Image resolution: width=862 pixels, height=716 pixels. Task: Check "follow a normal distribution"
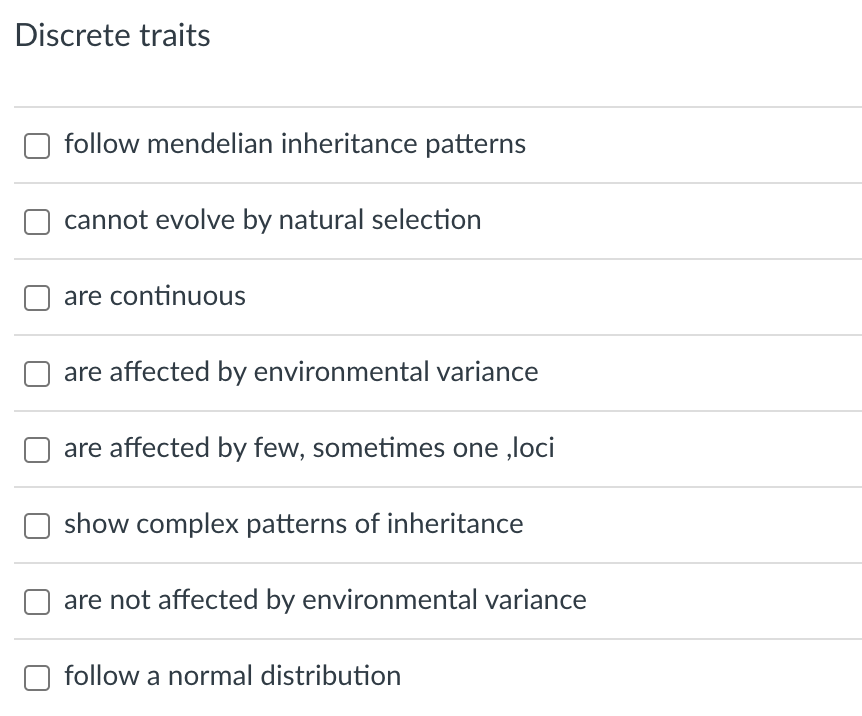37,677
